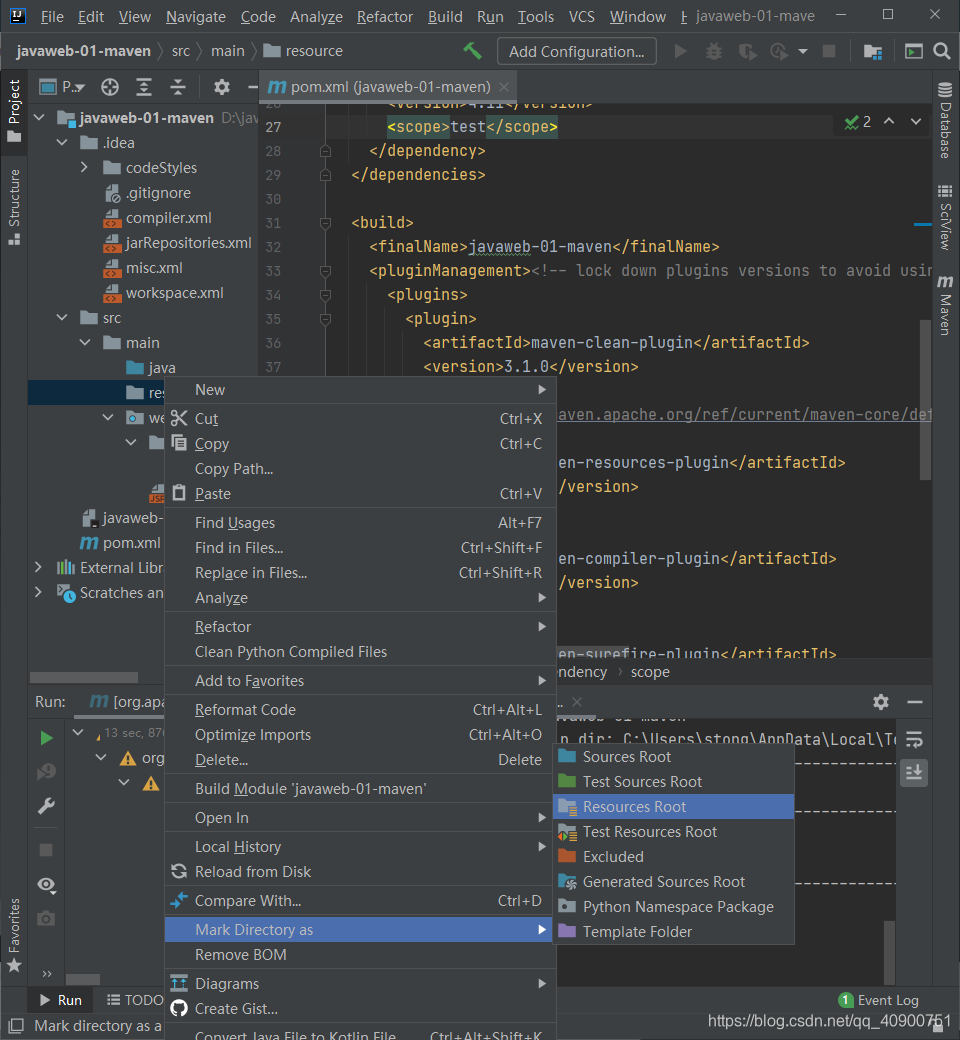
Task: Open the Maven tool window
Action: pyautogui.click(x=945, y=305)
